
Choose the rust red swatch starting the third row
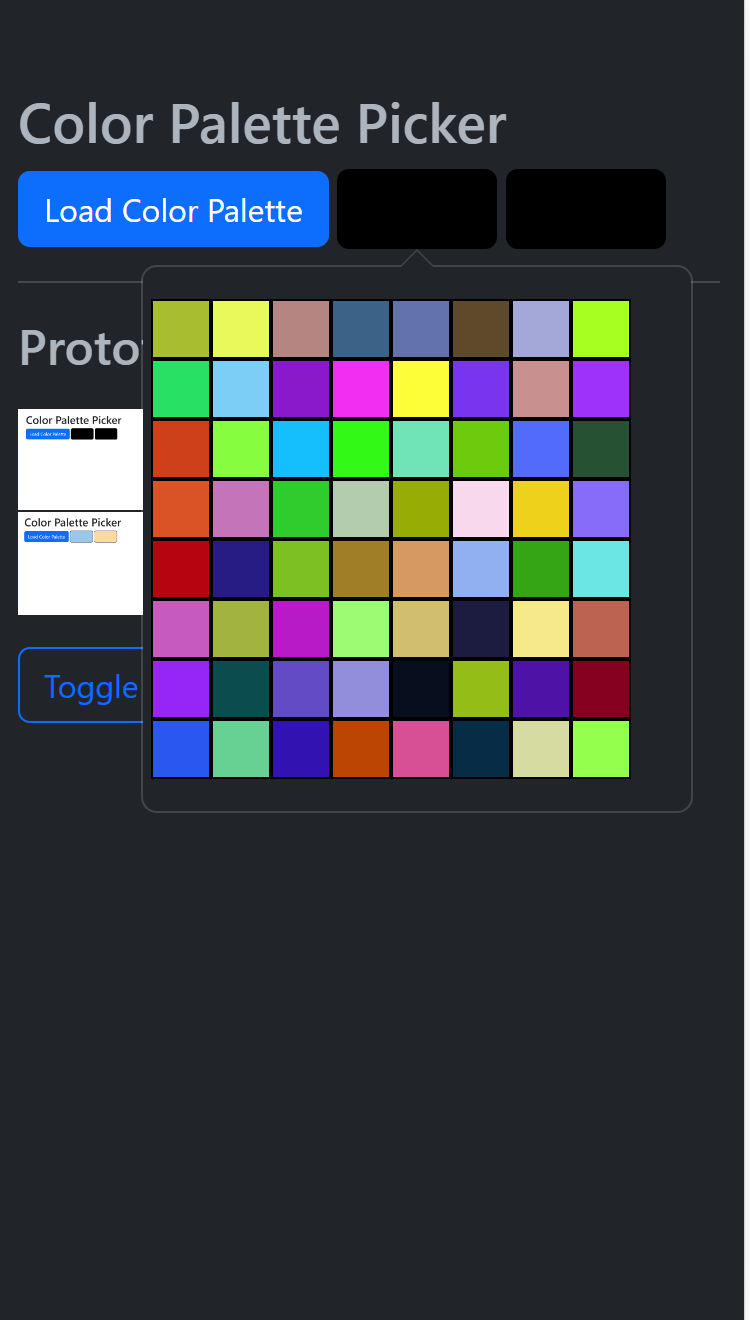click(181, 449)
